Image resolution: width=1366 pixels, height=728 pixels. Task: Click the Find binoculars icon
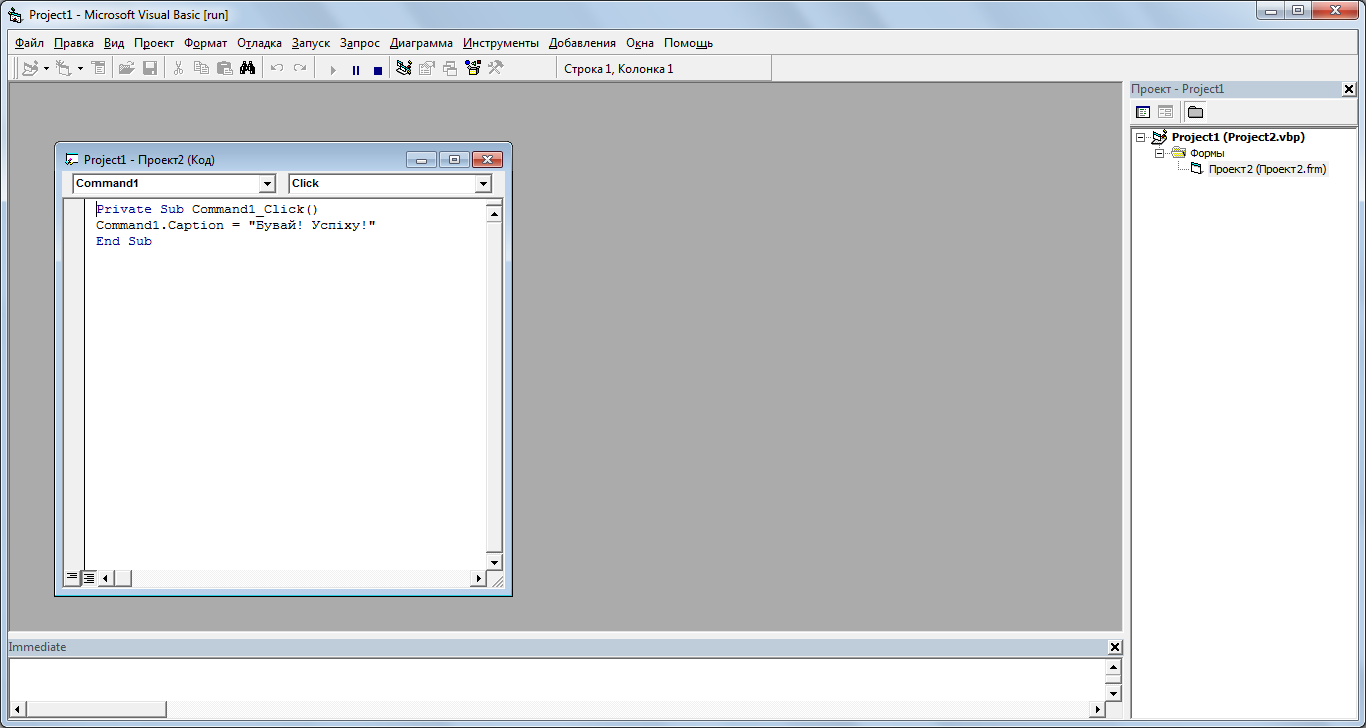point(248,69)
